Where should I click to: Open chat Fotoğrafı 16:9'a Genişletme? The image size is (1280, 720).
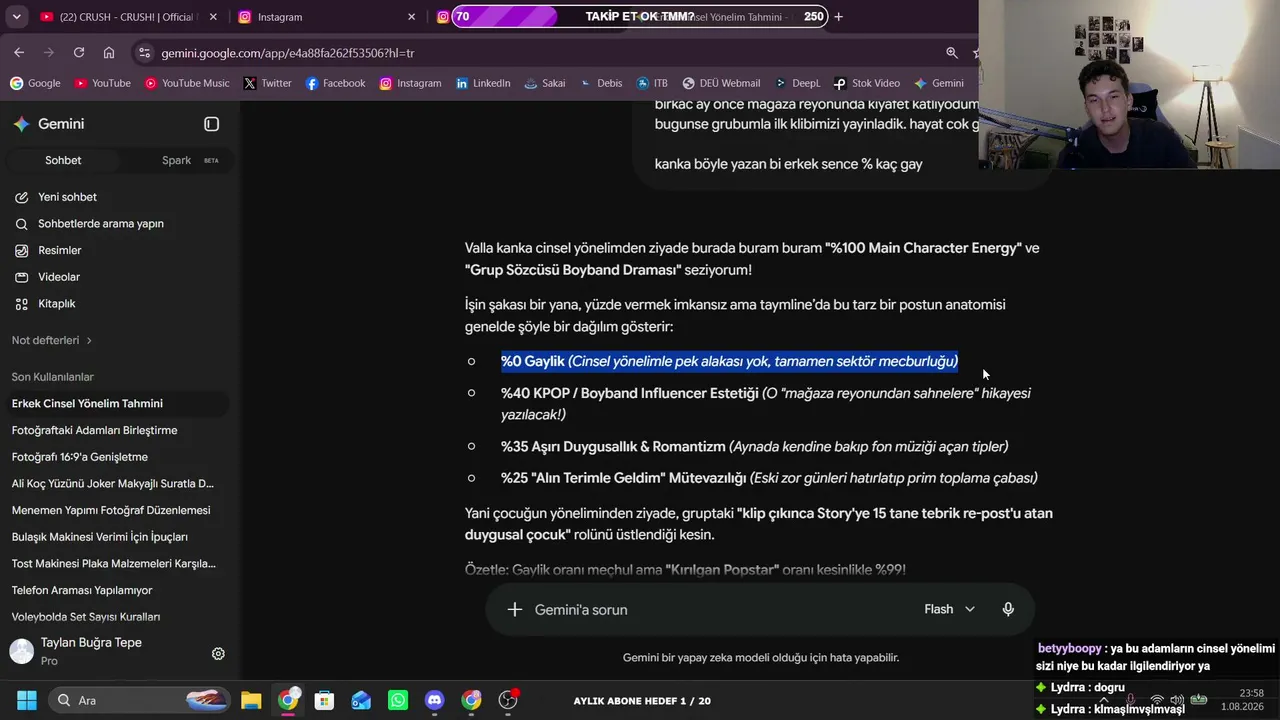click(120, 457)
